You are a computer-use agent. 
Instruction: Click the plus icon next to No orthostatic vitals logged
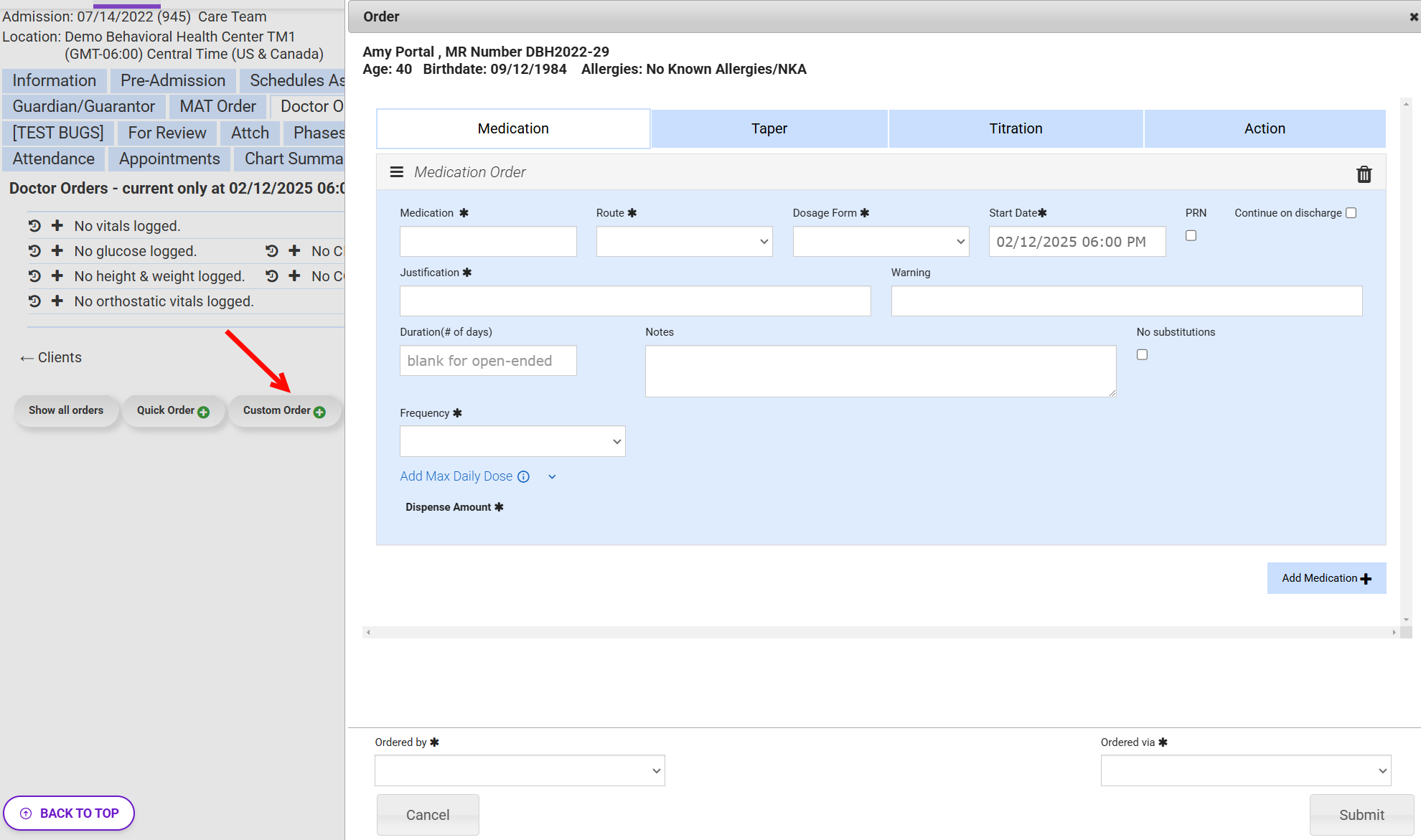coord(57,301)
